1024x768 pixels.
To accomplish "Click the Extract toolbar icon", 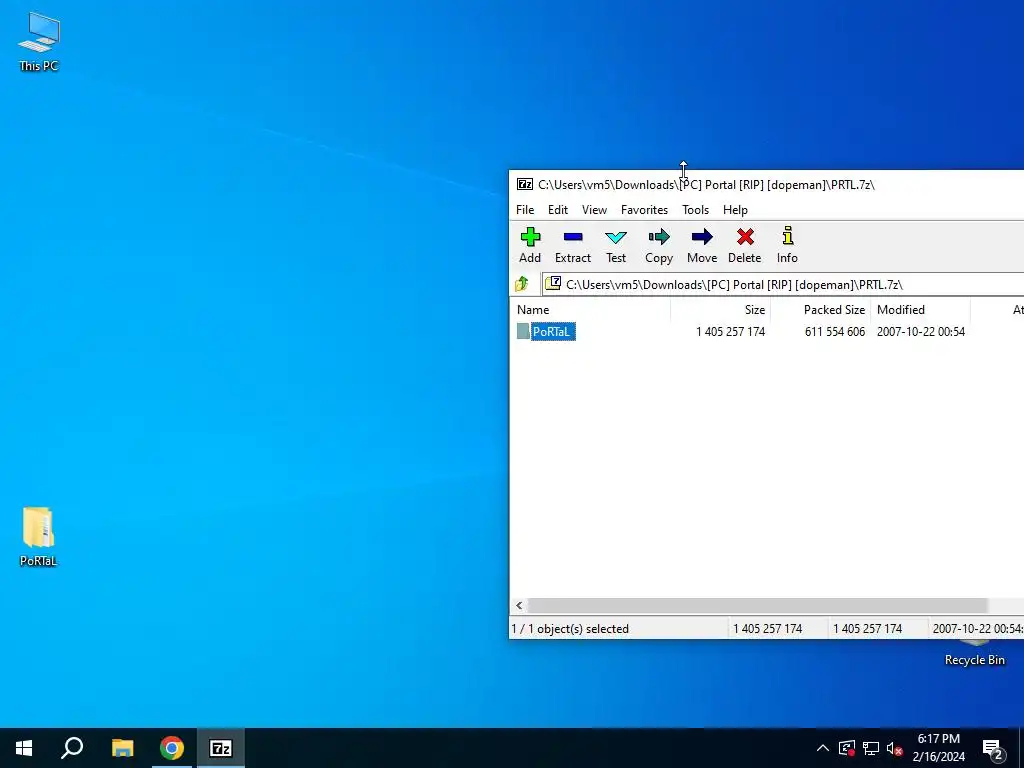I will [573, 246].
